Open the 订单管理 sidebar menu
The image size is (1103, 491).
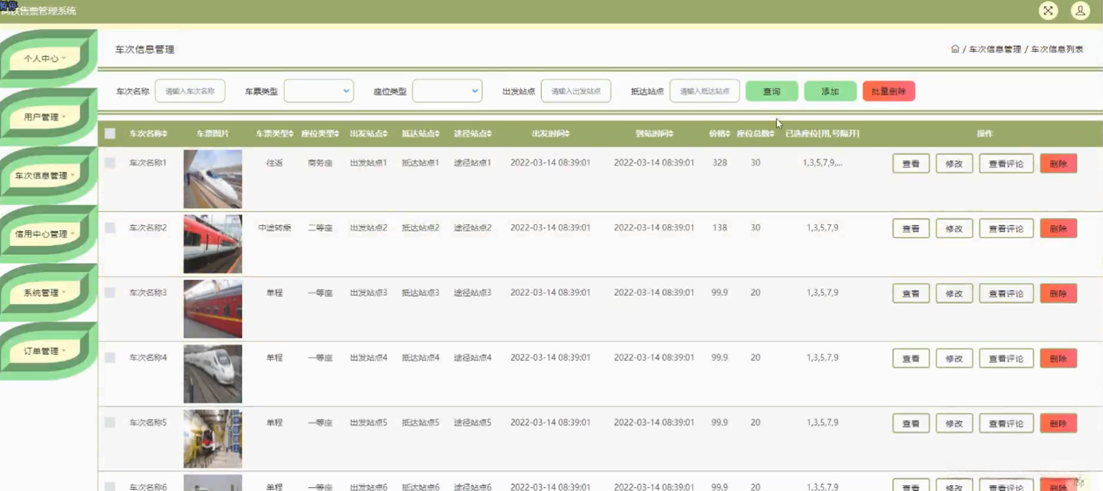pos(45,351)
